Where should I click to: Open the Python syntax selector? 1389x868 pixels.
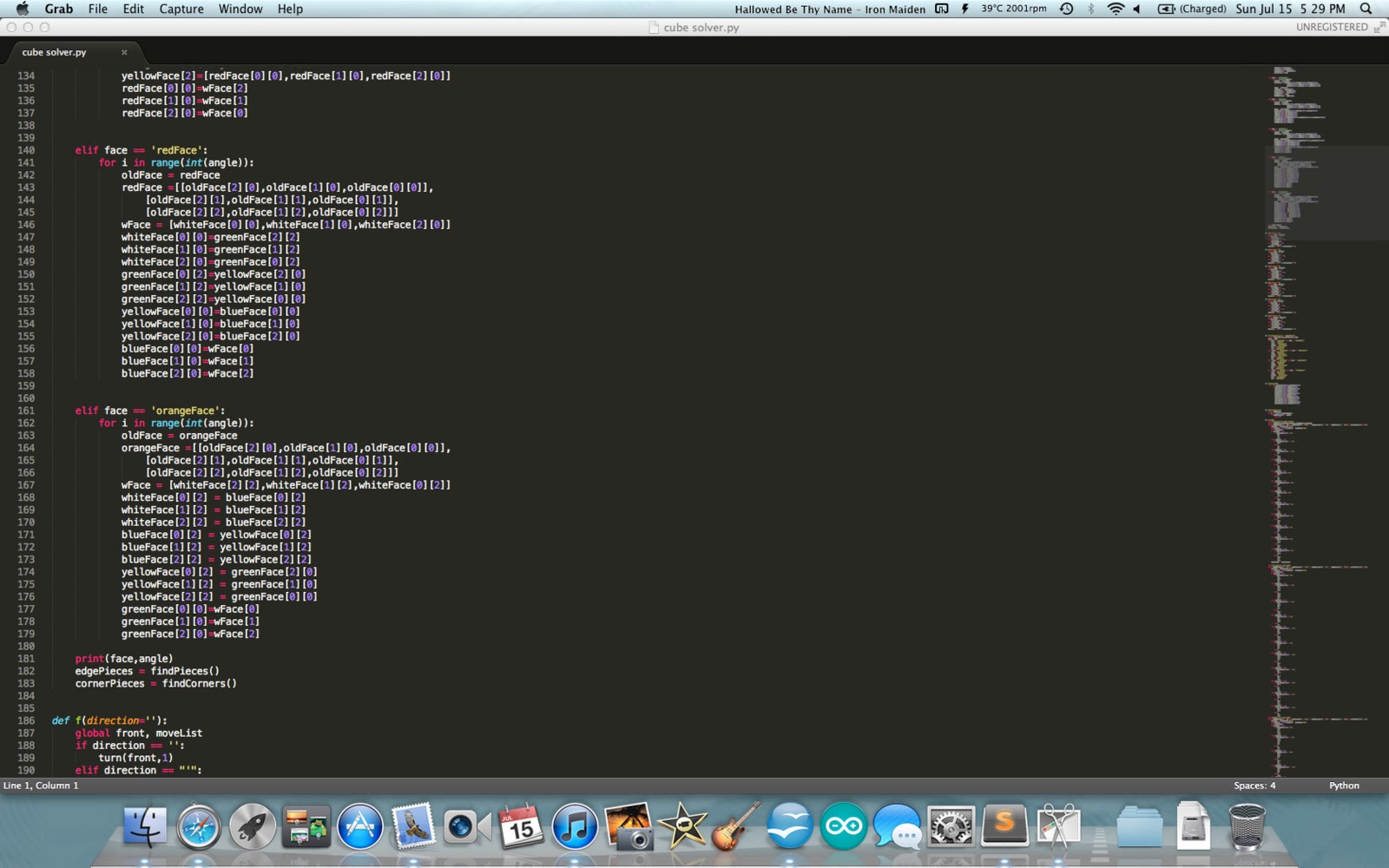(x=1344, y=786)
